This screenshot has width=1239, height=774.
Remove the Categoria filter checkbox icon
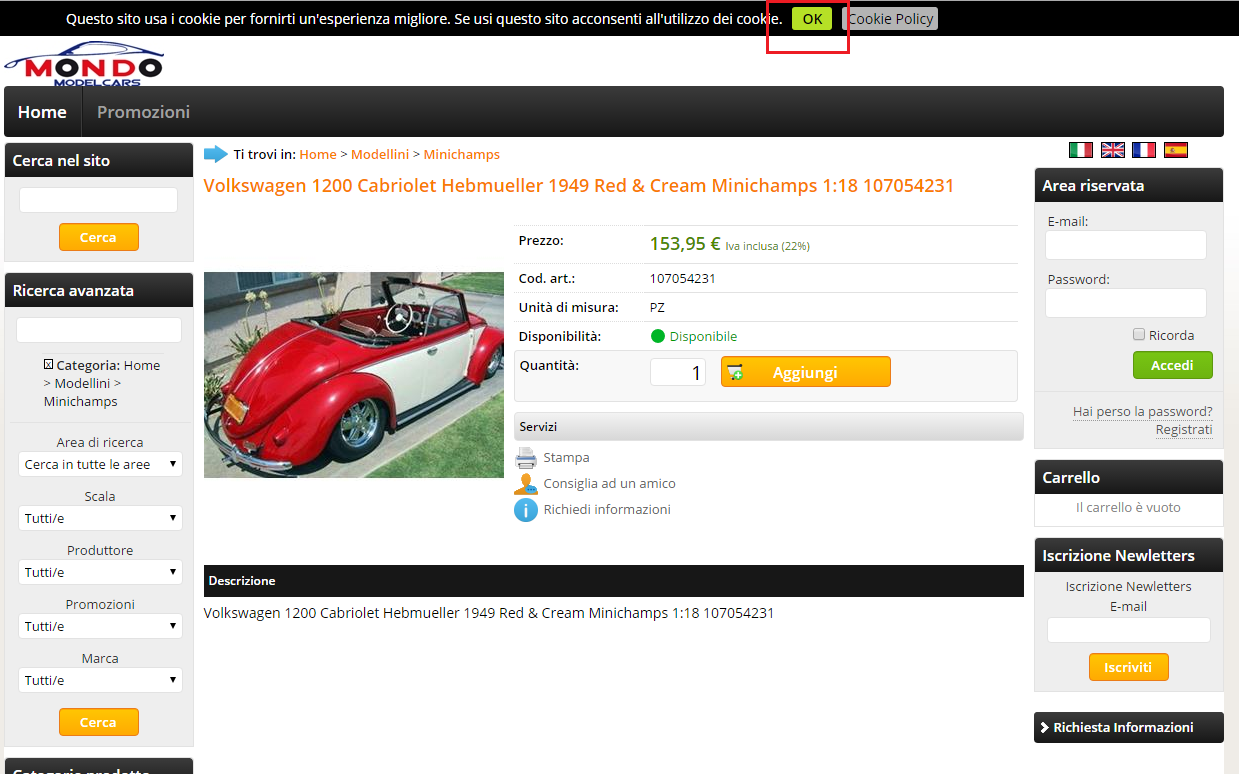click(48, 365)
